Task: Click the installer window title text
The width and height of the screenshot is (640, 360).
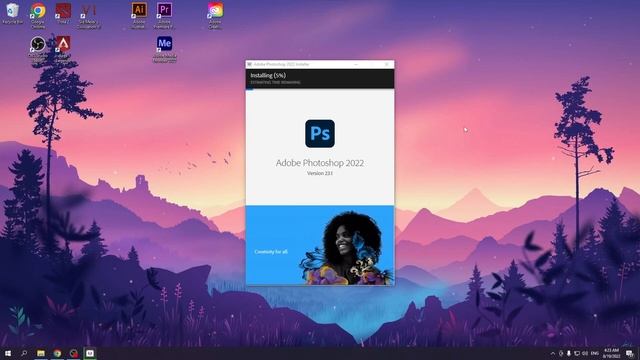Action: [282, 64]
